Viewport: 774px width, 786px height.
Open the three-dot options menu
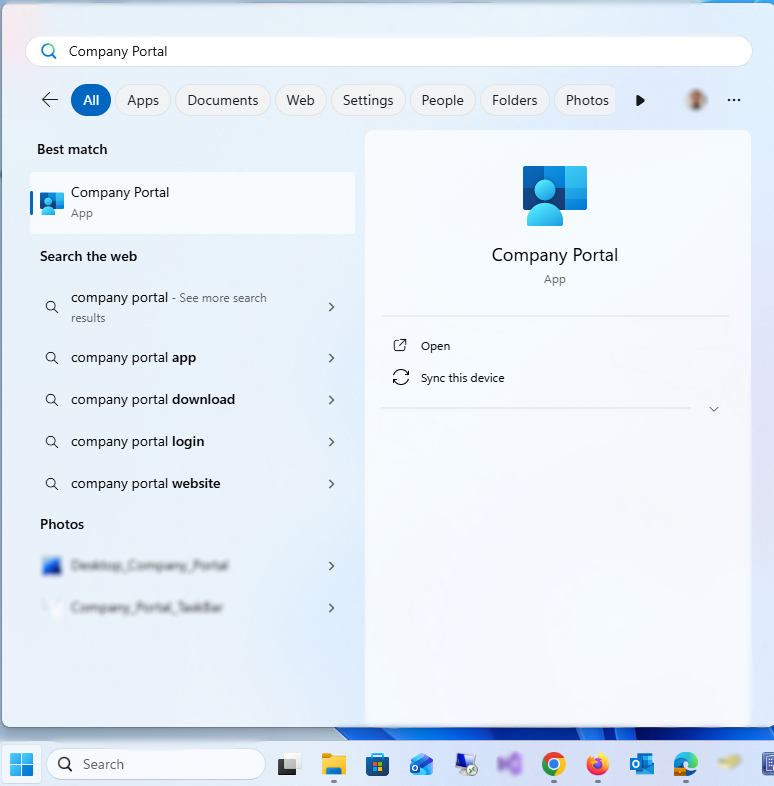[734, 100]
